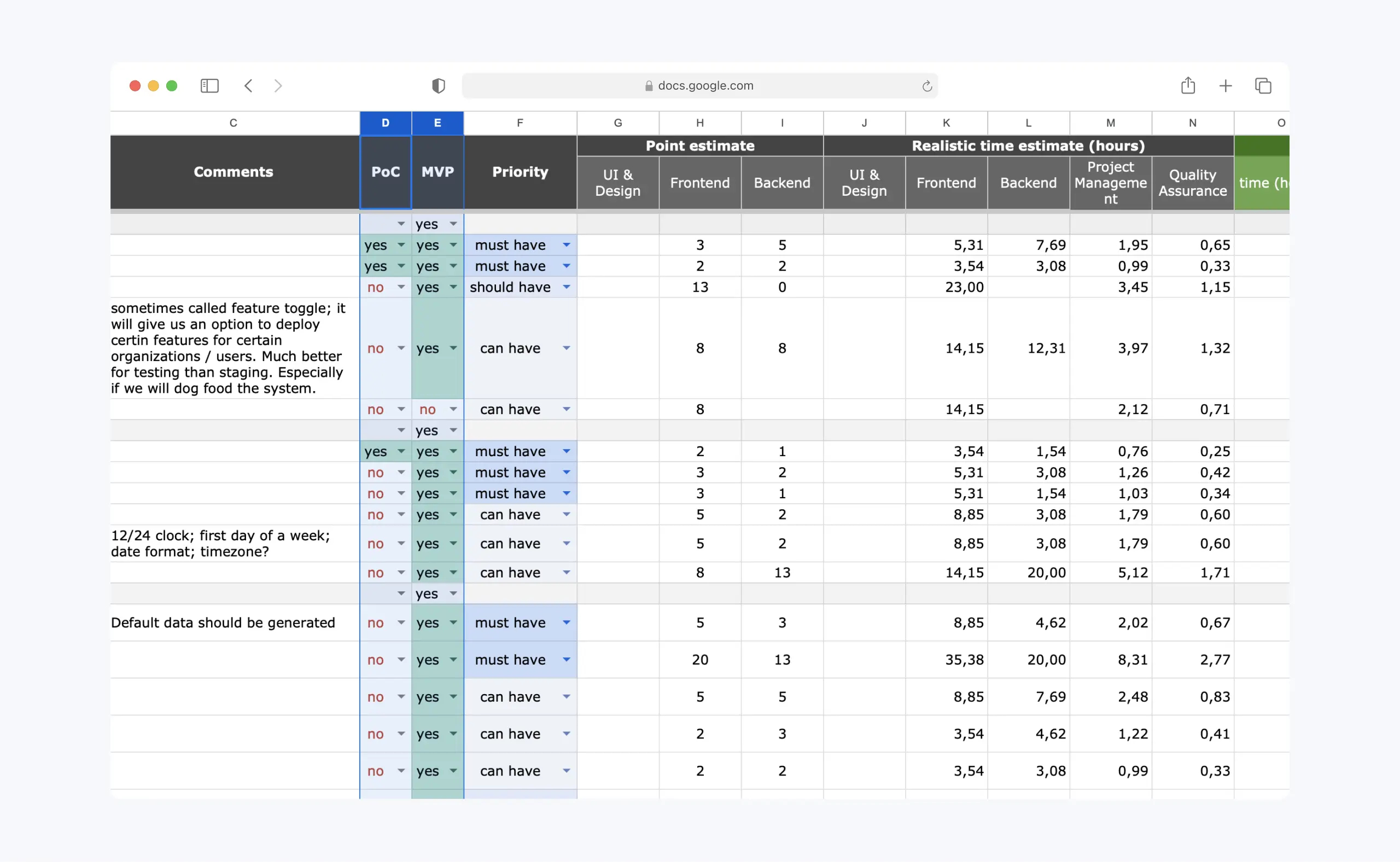Open PoC dropdown in the 3,54 / 4,62 row
1400x862 pixels.
(401, 733)
